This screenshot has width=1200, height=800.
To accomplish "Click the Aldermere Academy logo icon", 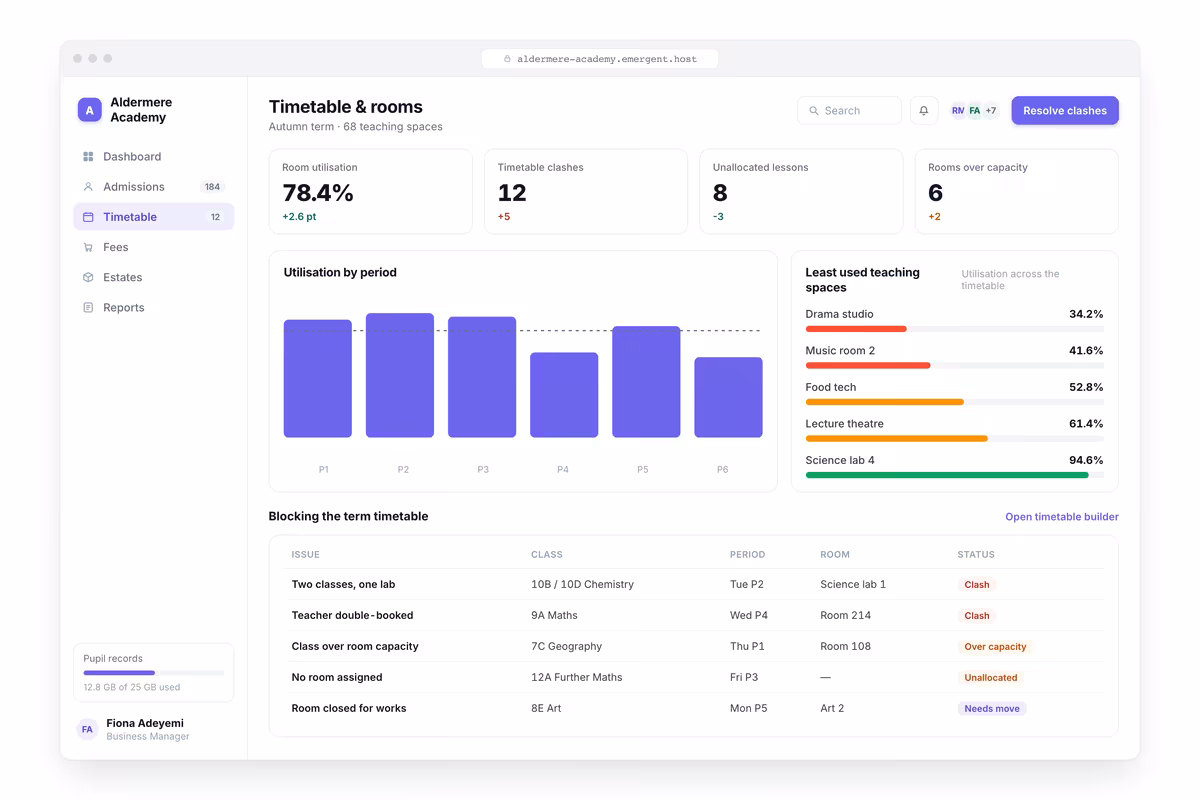I will pos(89,110).
